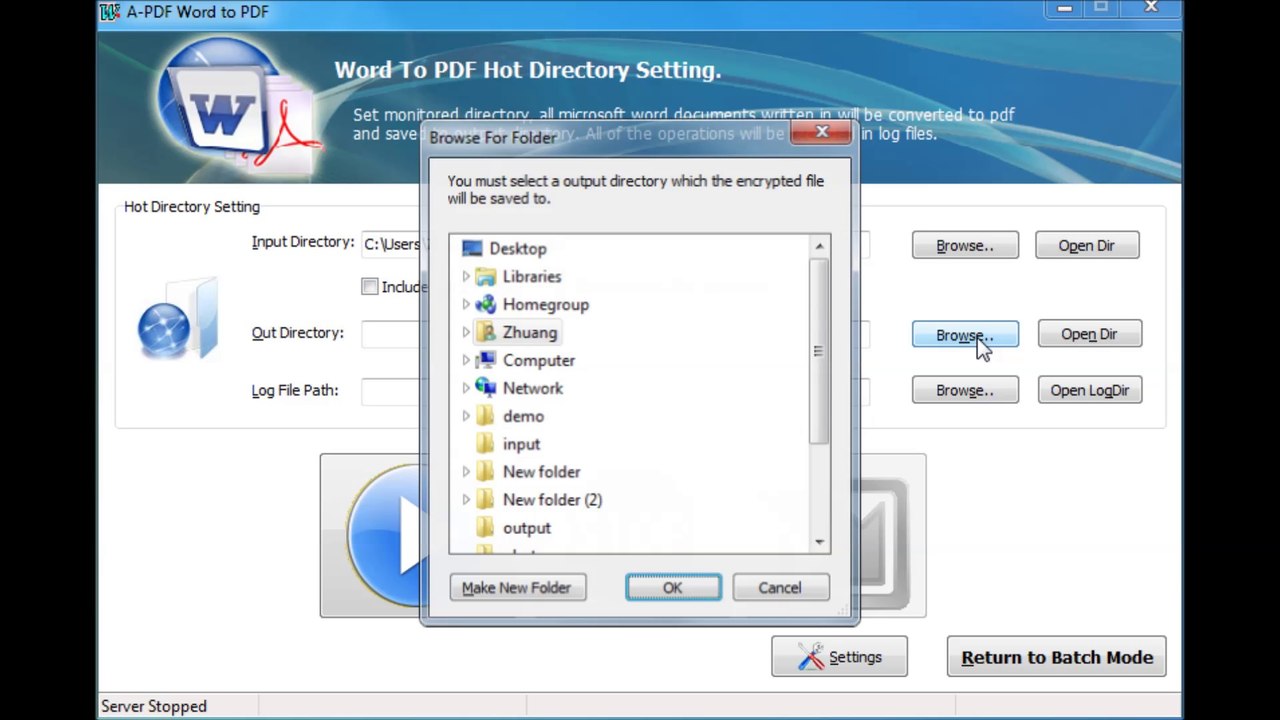Screen dimensions: 1280x720
Task: Toggle the Include subfolders checkbox
Action: point(370,287)
